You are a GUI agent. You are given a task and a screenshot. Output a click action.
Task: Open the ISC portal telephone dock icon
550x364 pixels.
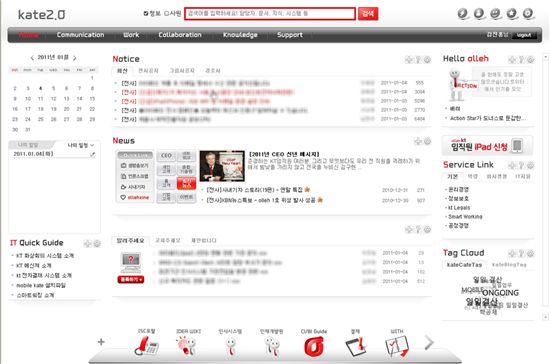(x=146, y=346)
